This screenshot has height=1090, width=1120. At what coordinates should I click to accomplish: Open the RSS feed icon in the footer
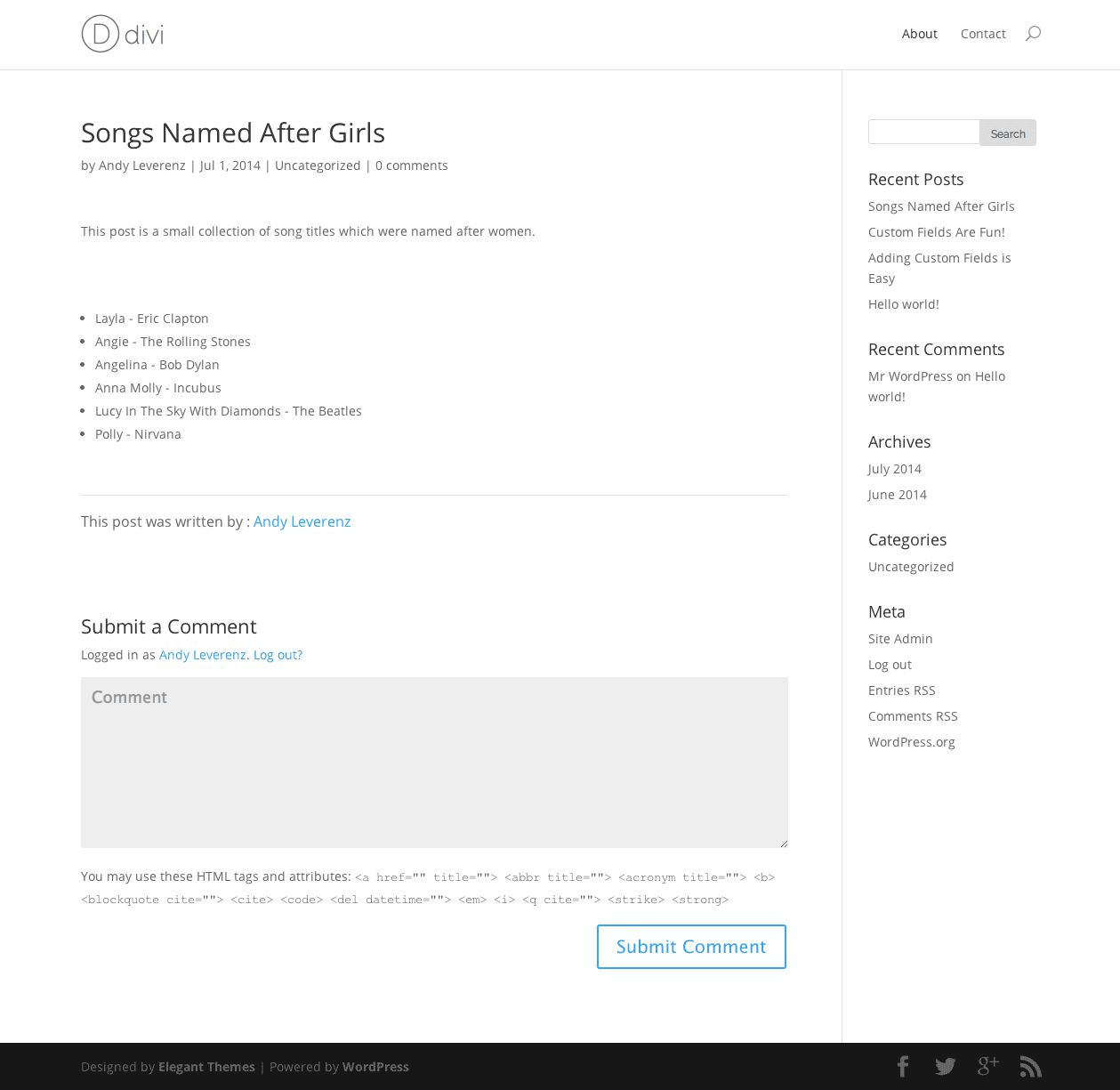(x=1031, y=1066)
